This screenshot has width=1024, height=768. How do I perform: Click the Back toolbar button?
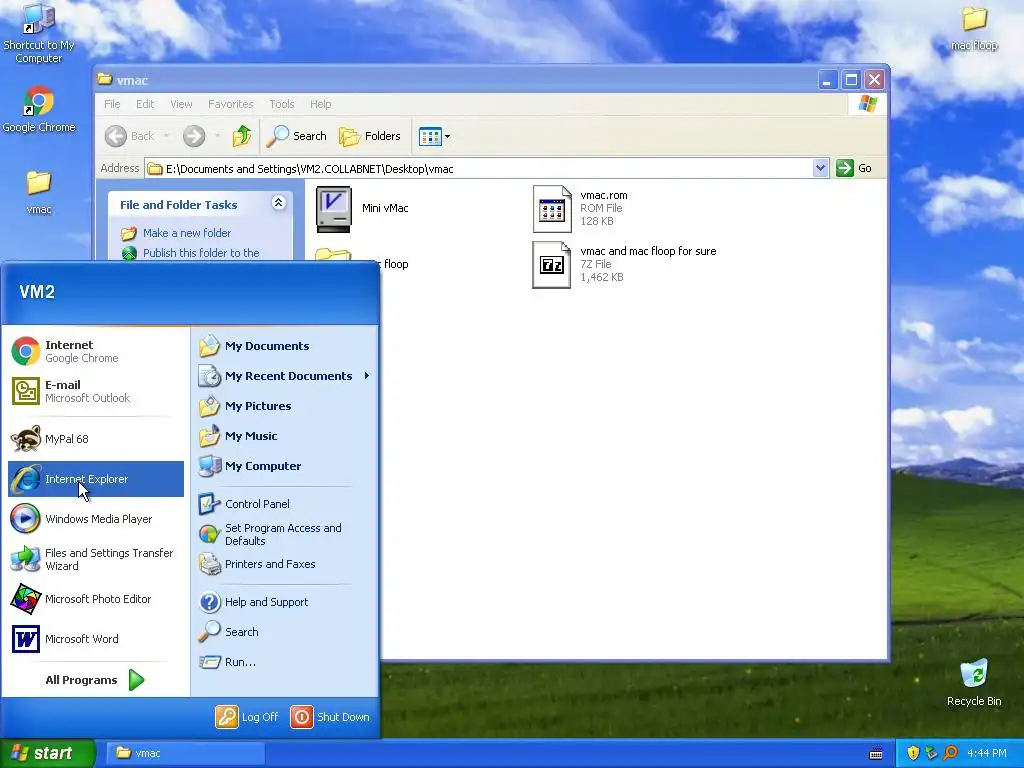point(131,136)
